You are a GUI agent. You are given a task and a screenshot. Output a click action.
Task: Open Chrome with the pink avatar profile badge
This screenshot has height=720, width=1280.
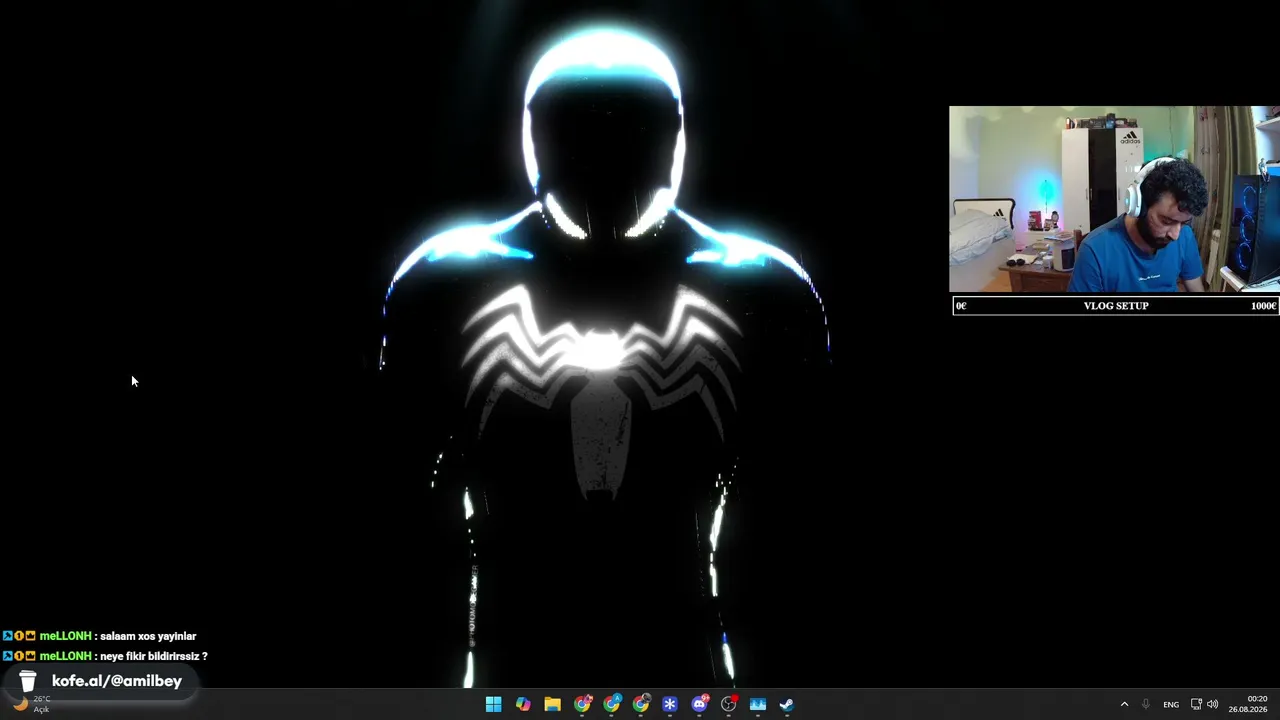[582, 704]
